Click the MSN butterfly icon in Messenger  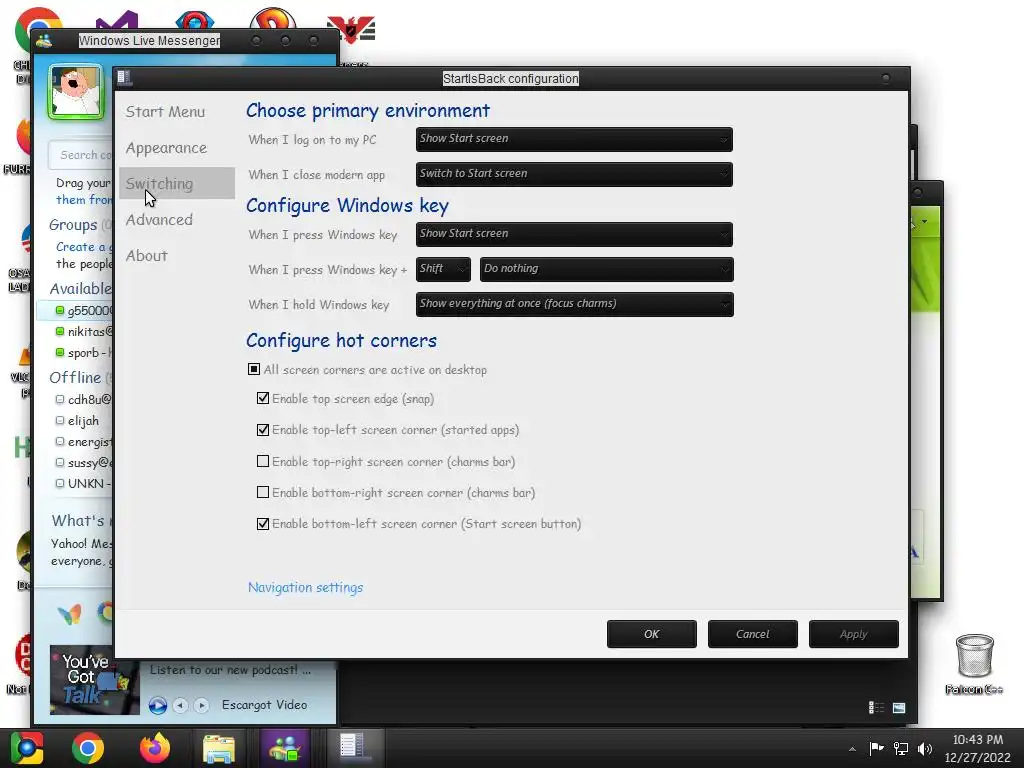click(x=70, y=614)
